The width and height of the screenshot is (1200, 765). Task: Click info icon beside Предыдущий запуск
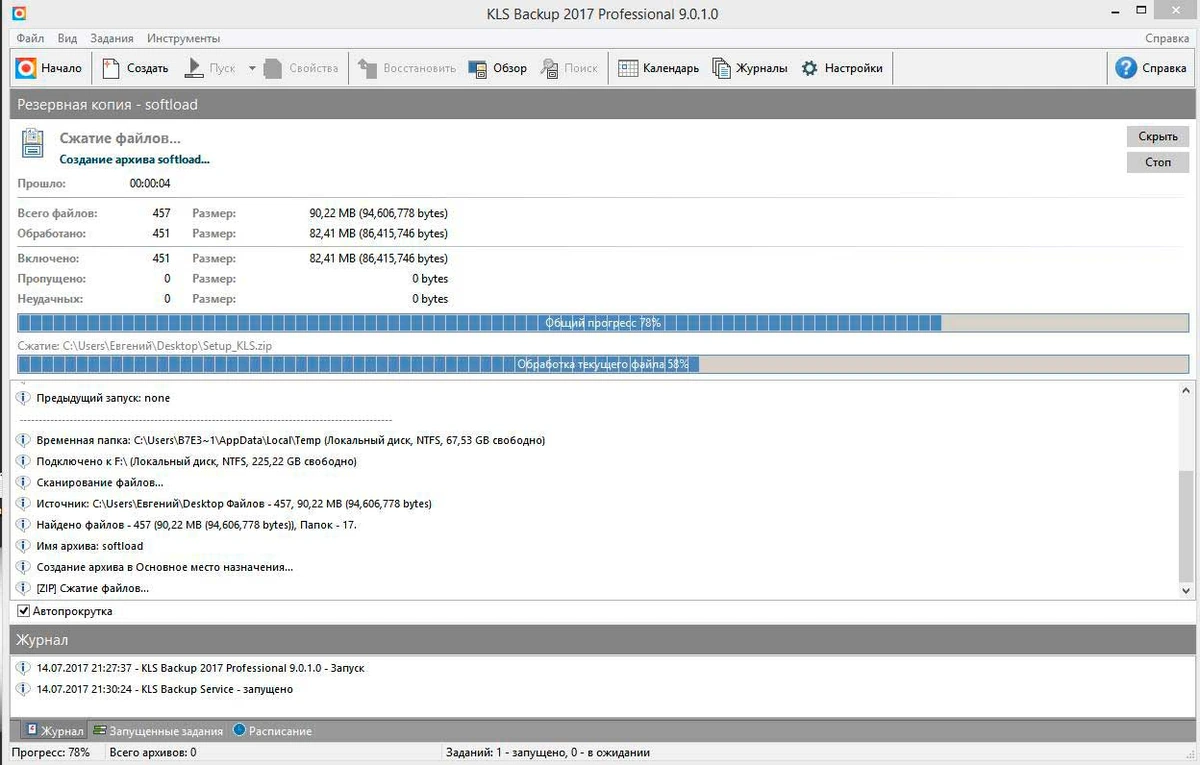coord(24,398)
